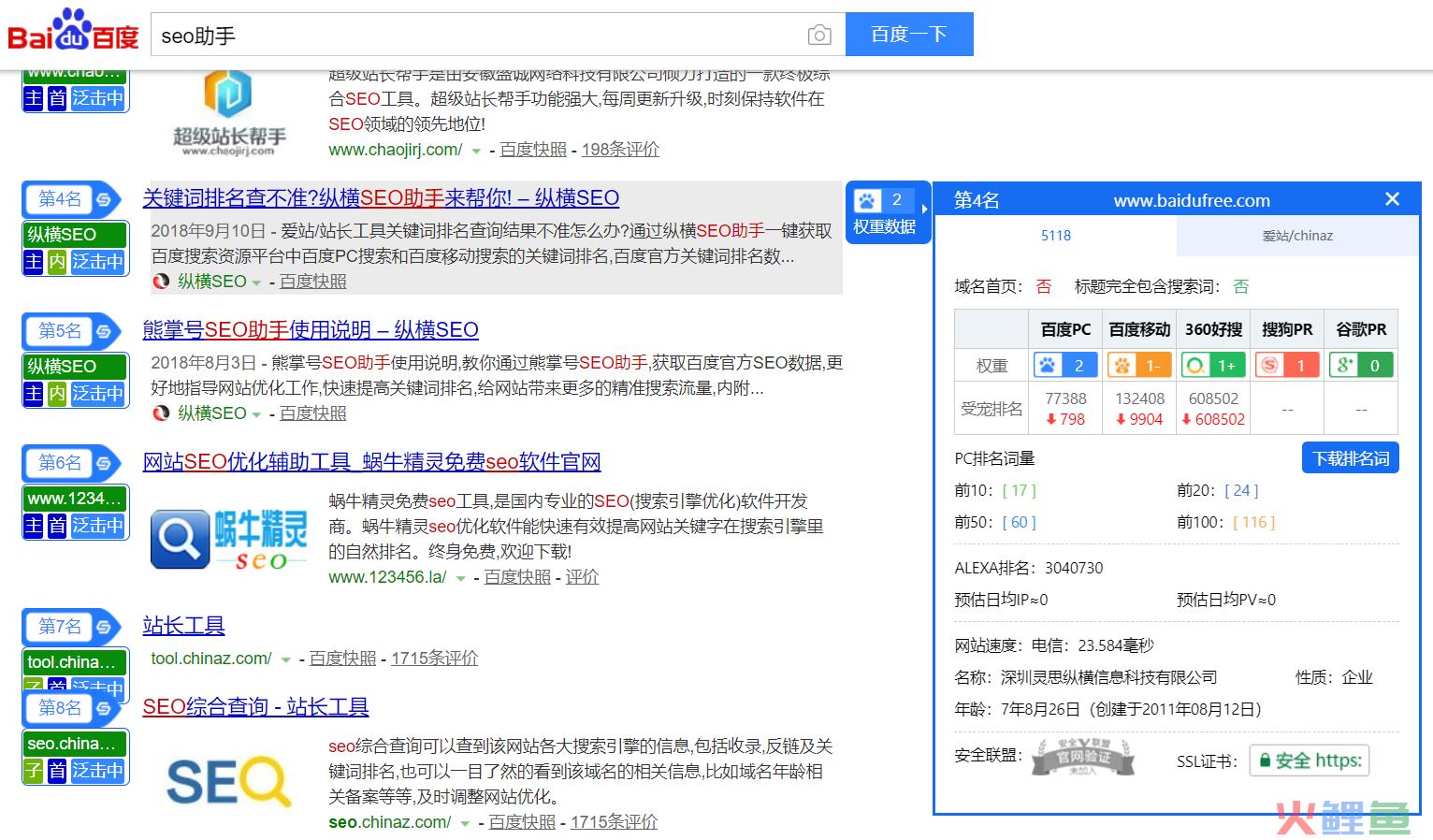
Task: Click the 前20 count [ 24 ]
Action: [1241, 490]
